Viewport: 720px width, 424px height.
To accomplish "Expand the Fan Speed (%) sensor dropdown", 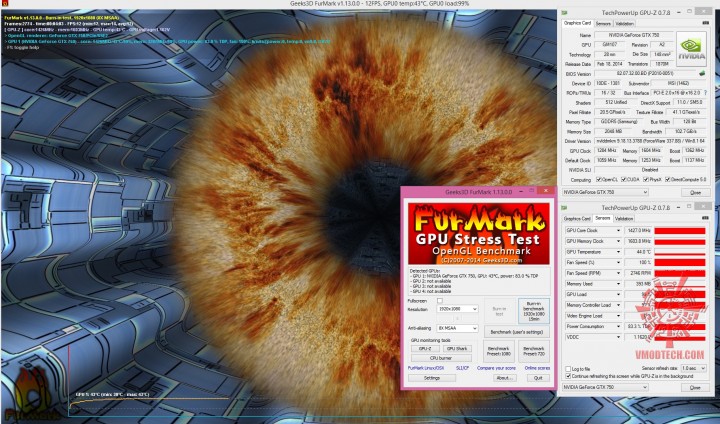I will (x=618, y=263).
